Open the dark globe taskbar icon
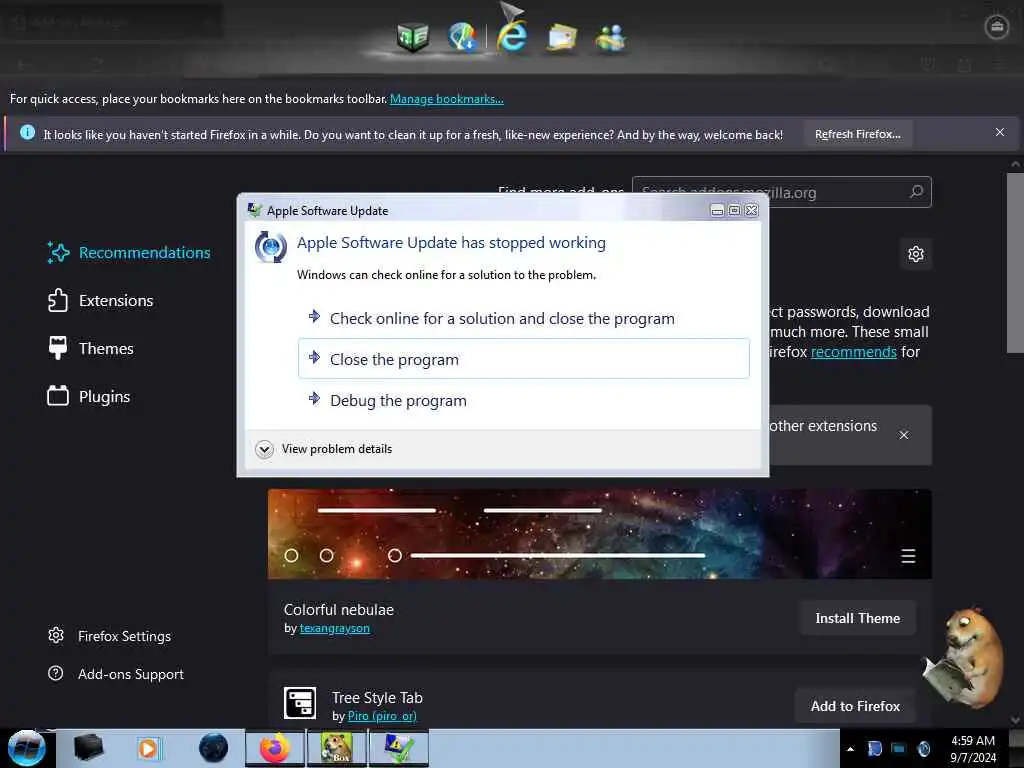Image resolution: width=1024 pixels, height=768 pixels. [x=214, y=748]
